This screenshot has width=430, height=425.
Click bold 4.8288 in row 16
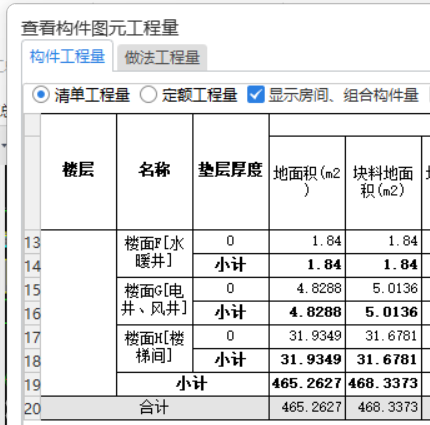307,313
